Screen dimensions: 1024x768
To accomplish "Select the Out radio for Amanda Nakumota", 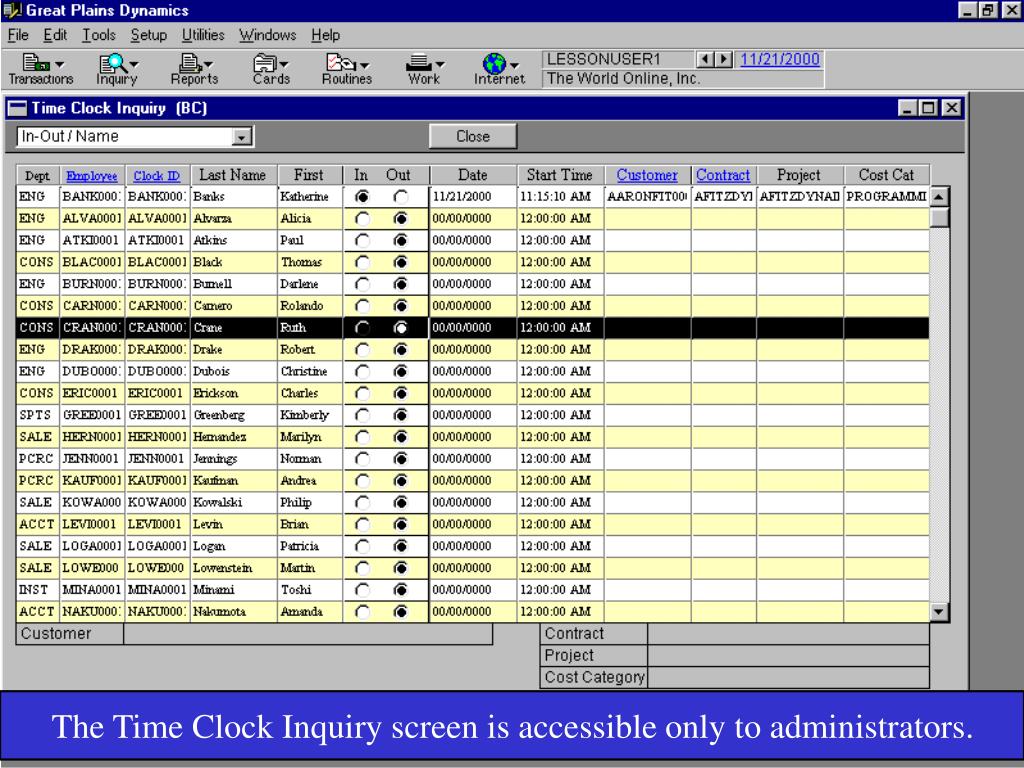I will 400,612.
